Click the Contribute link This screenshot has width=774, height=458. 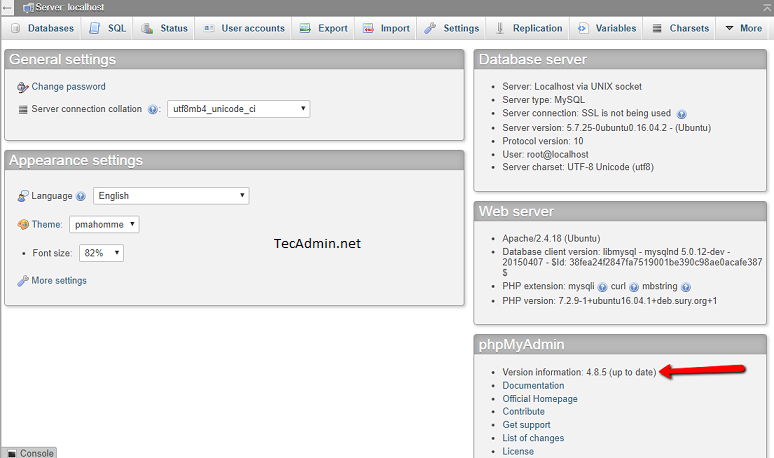pyautogui.click(x=523, y=412)
